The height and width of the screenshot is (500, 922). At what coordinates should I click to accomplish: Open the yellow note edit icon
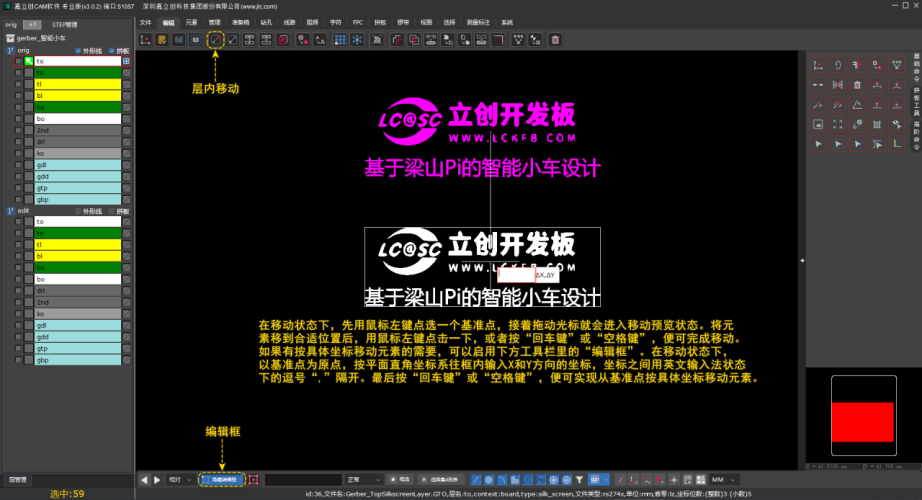click(162, 40)
